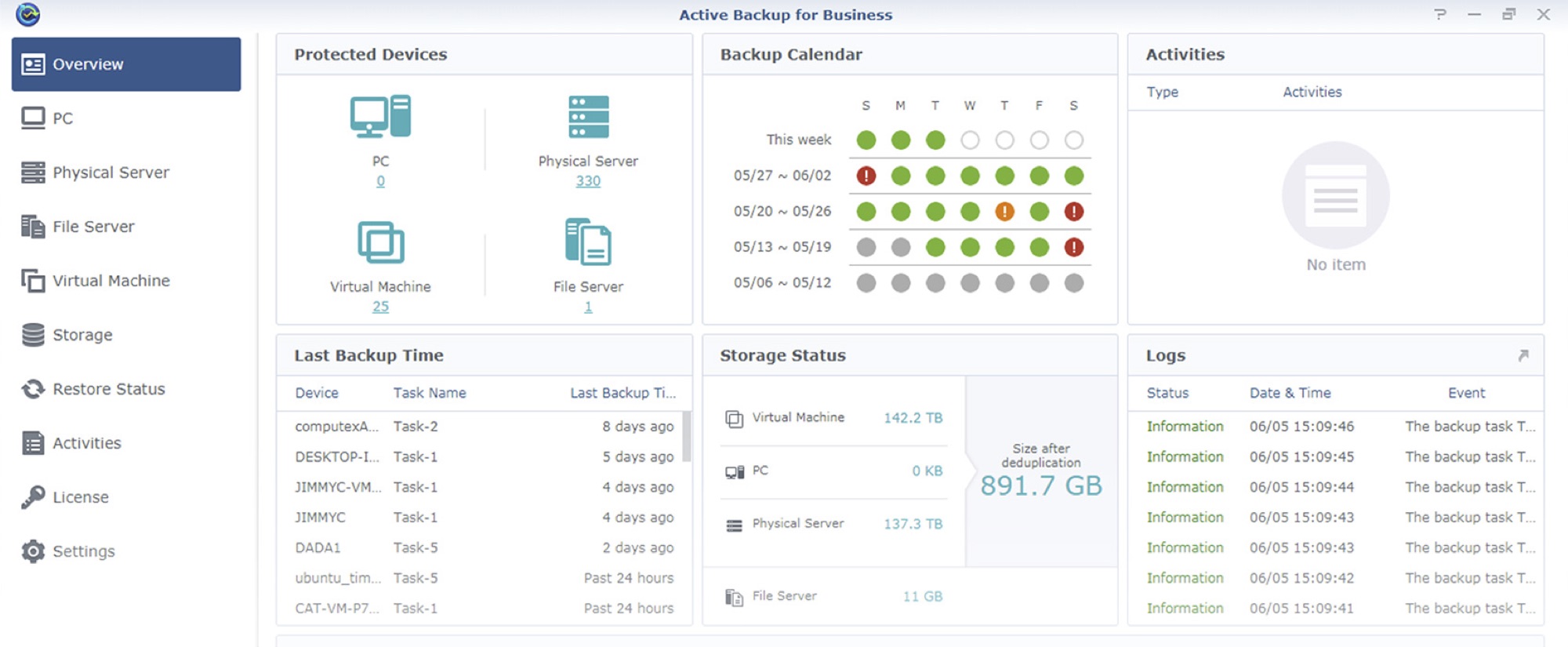Viewport: 1568px width, 647px height.
Task: Click the File Server icon in Protected Devices
Action: pos(588,242)
